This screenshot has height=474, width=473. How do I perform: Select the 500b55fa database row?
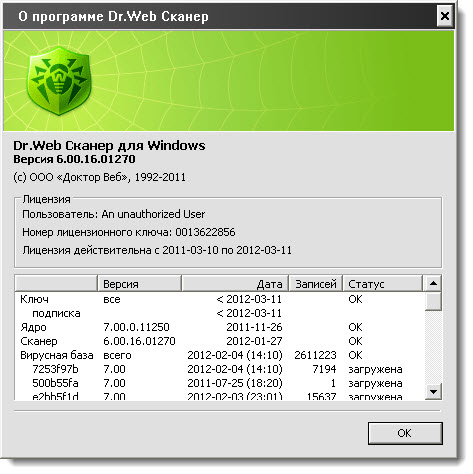(x=220, y=383)
